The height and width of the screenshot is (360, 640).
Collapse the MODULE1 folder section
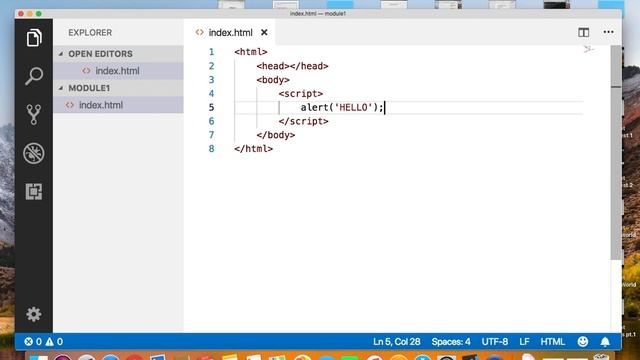point(118,88)
